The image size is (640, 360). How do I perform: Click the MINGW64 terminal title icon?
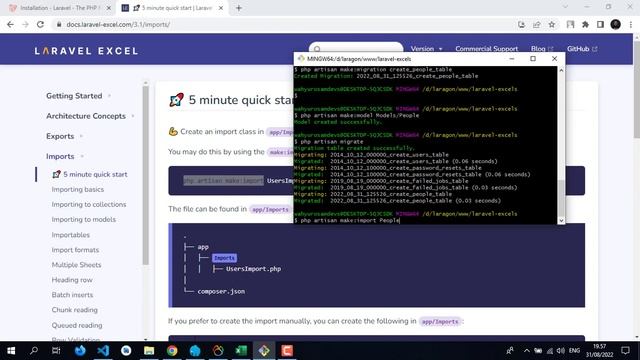tap(301, 59)
